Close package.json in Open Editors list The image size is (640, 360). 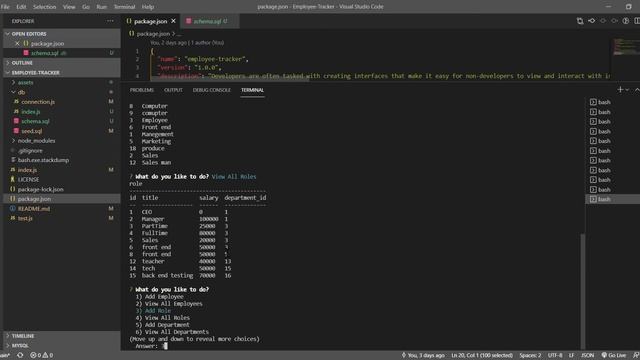pyautogui.click(x=17, y=43)
